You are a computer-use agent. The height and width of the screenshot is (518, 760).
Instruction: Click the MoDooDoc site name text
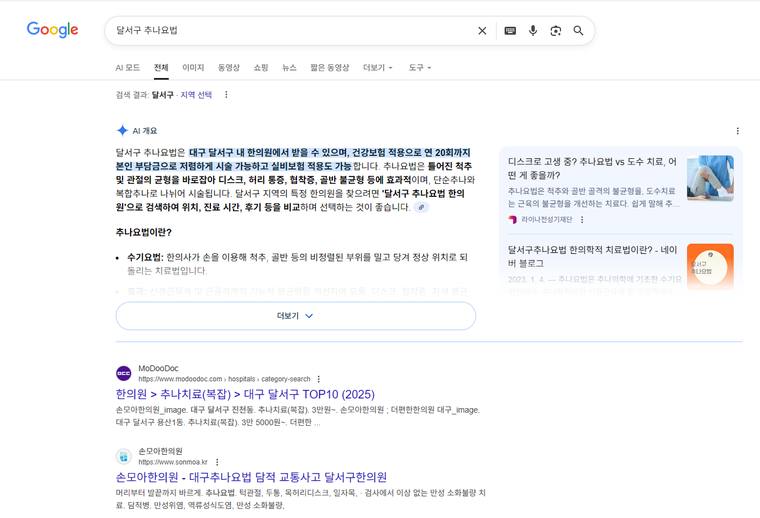click(x=158, y=368)
